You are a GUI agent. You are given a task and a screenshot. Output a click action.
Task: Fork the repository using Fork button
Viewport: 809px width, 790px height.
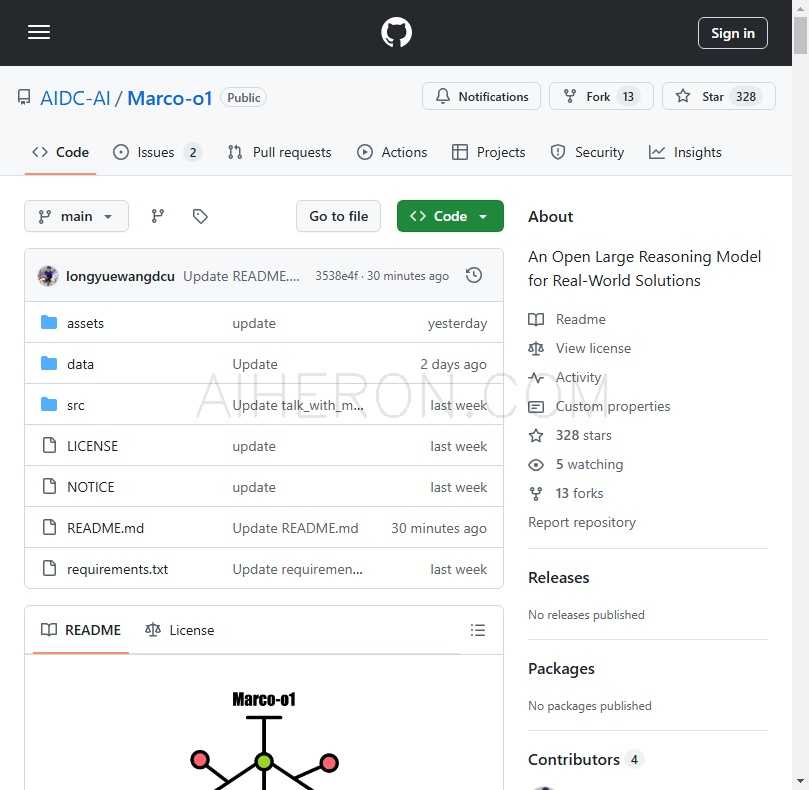[600, 96]
